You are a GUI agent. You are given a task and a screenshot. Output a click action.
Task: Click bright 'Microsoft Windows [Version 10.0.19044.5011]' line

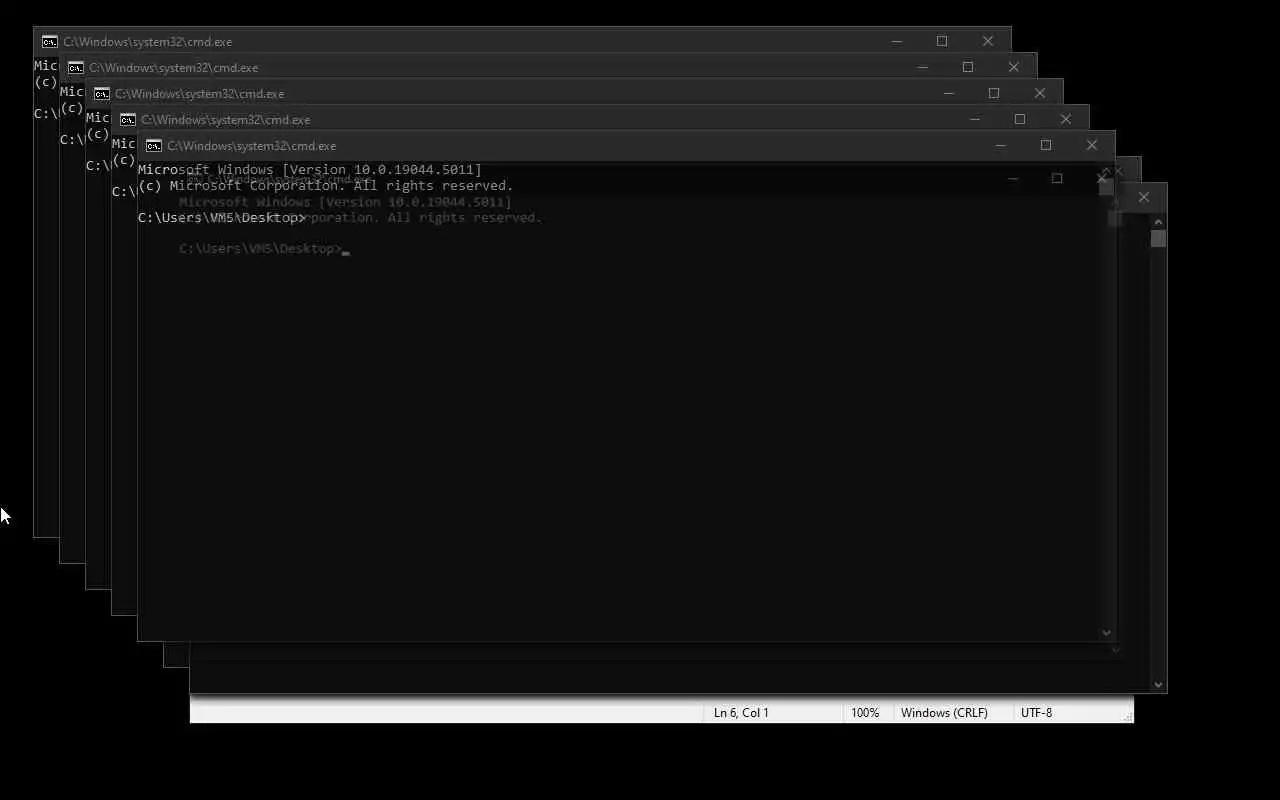310,170
